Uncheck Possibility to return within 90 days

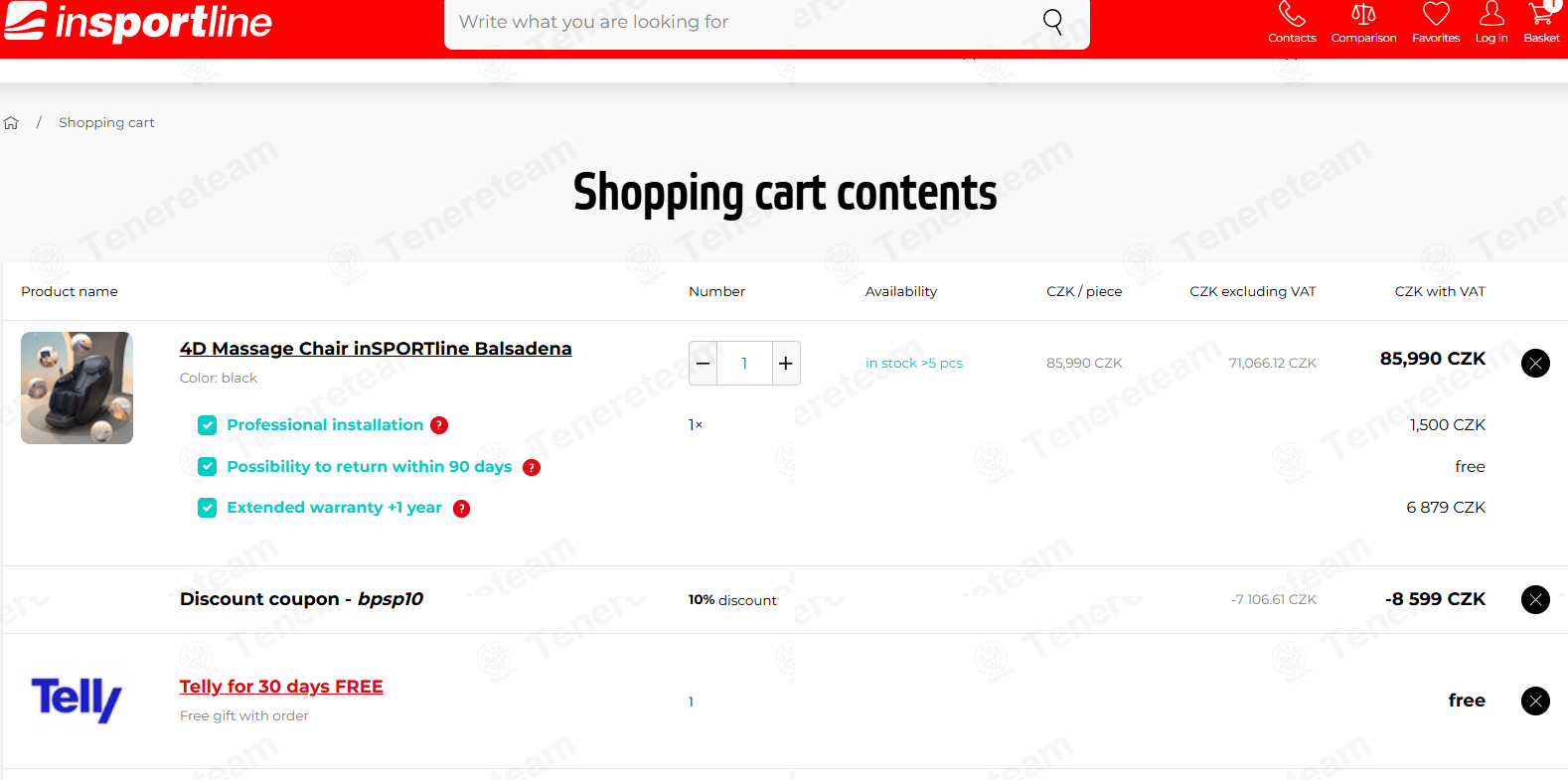pyautogui.click(x=207, y=467)
